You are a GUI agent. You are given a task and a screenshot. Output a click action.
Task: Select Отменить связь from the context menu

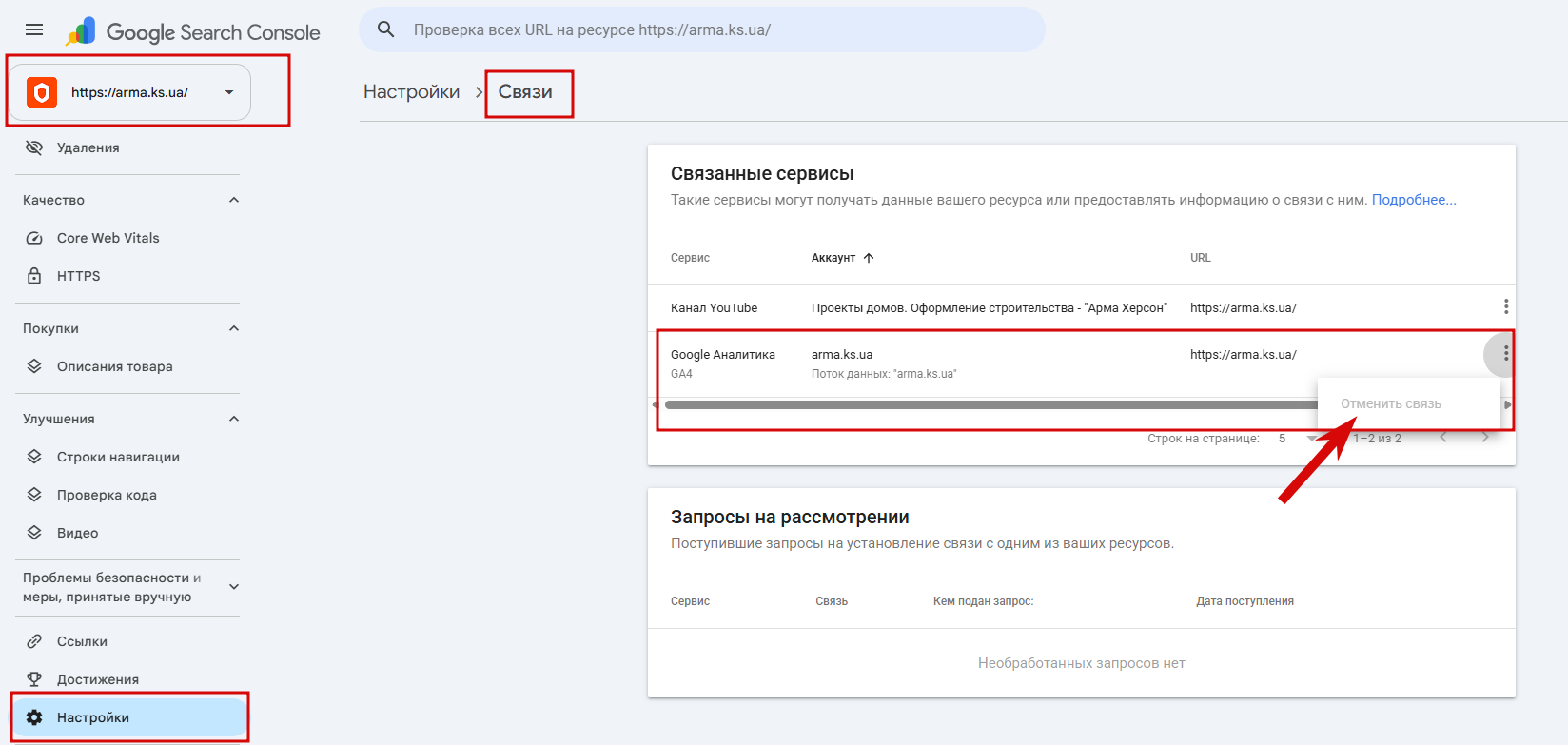[x=1391, y=403]
